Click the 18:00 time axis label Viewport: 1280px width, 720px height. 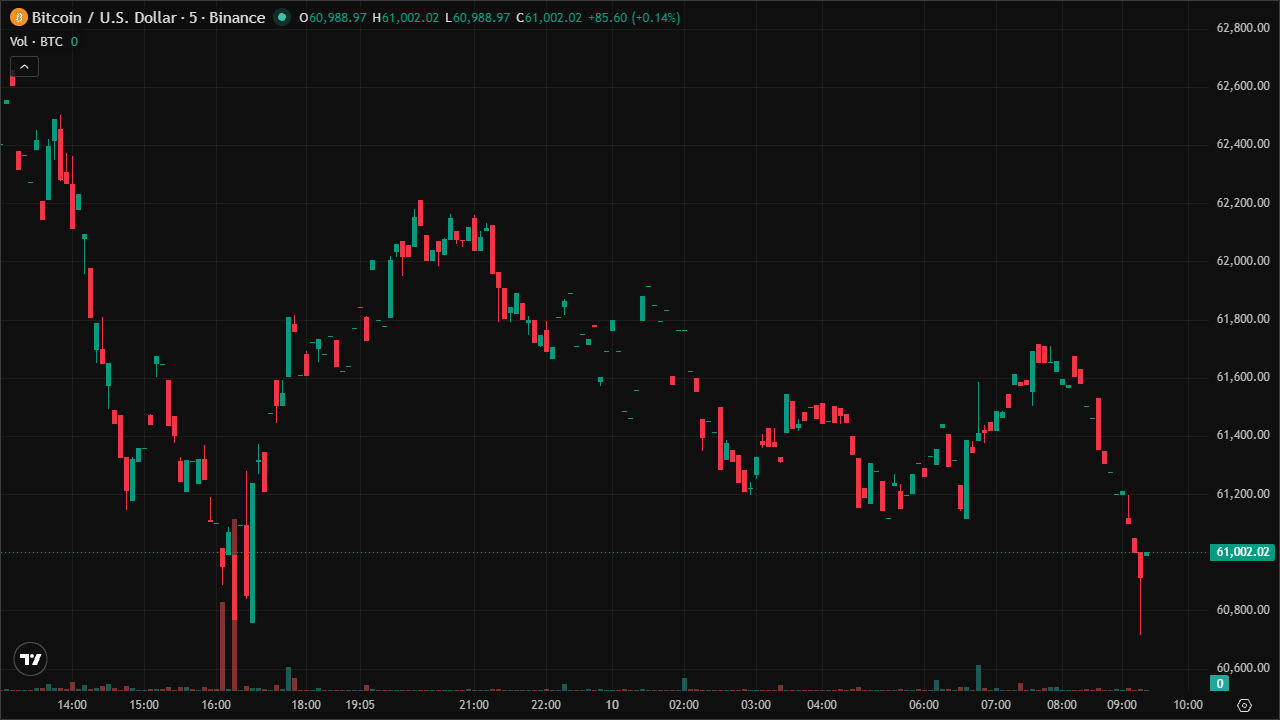[306, 705]
